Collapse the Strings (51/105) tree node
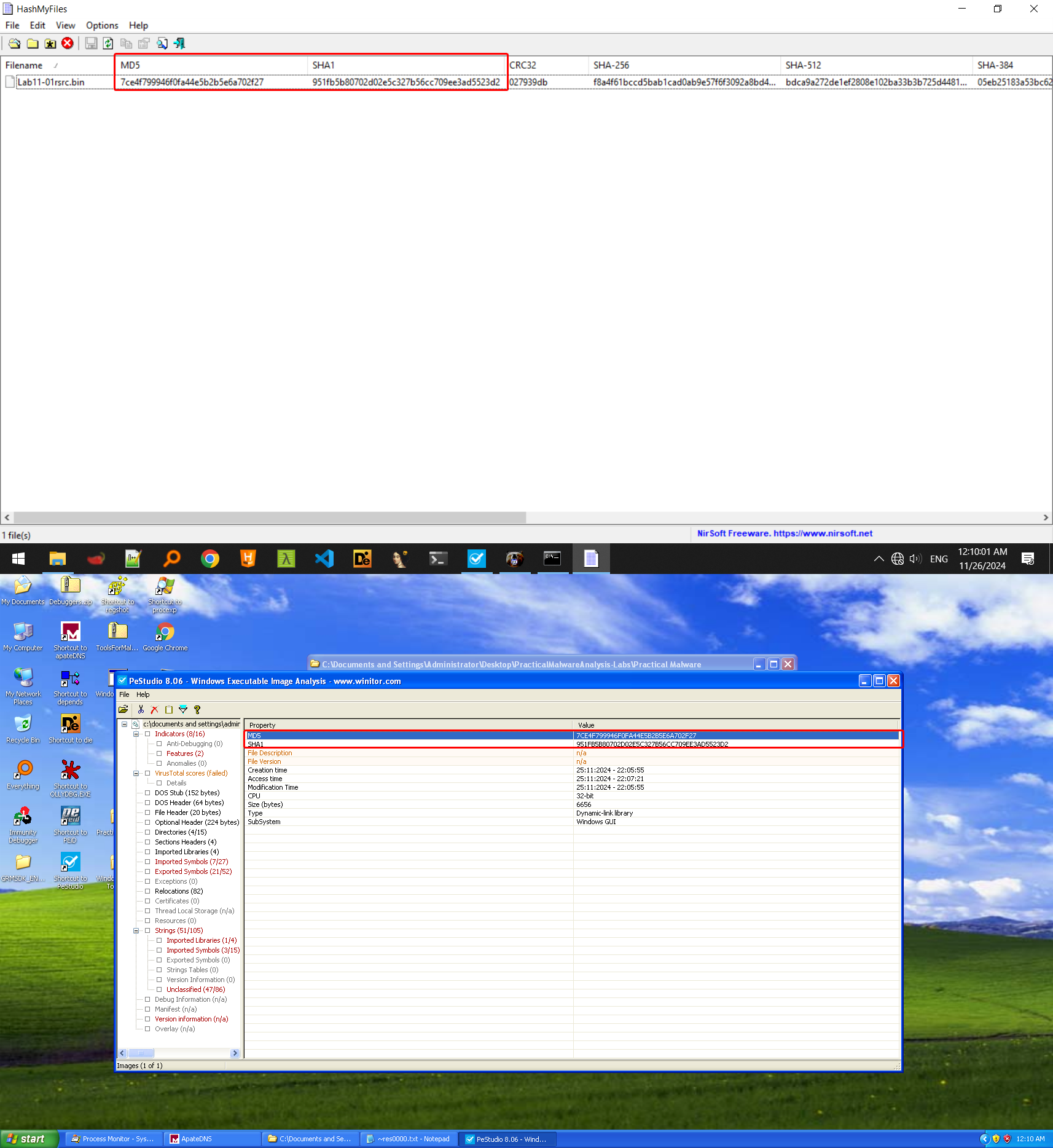1053x1148 pixels. (x=136, y=930)
